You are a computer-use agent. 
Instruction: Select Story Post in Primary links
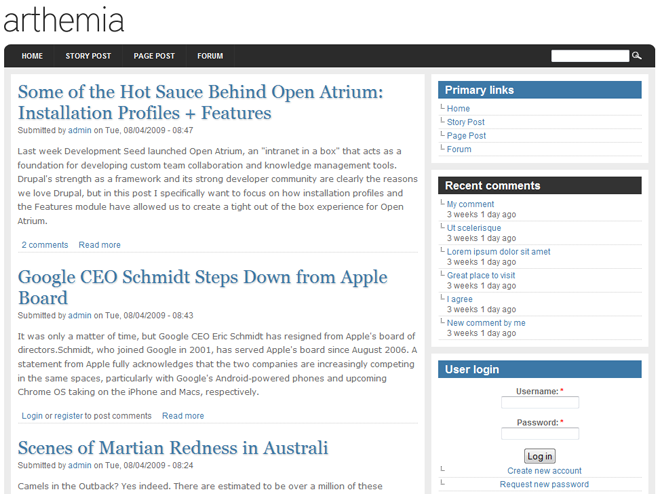tap(465, 122)
